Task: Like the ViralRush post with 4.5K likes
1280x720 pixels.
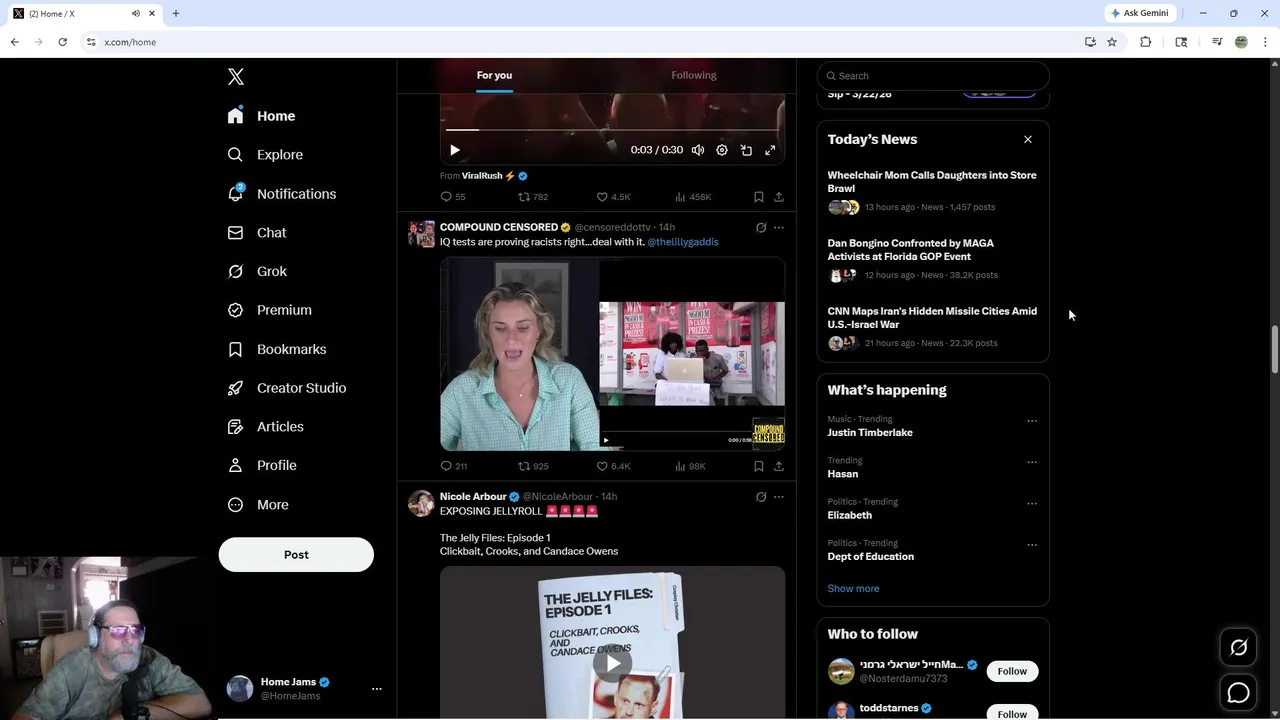Action: point(613,197)
